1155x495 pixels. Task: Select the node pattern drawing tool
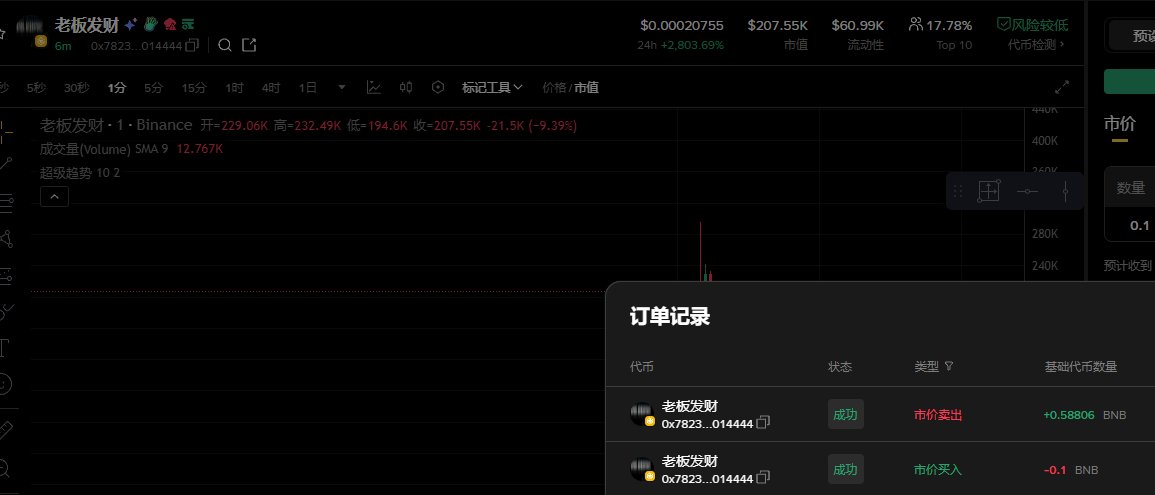pyautogui.click(x=6, y=239)
